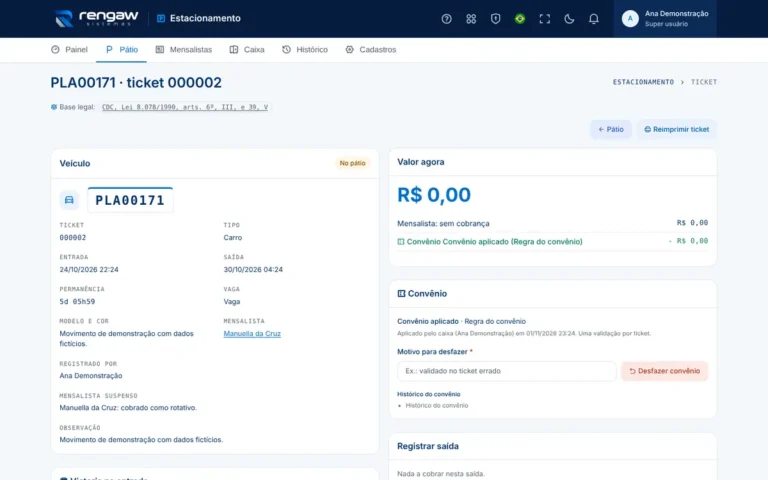Click the TICKET breadcrumb item

[x=704, y=82]
